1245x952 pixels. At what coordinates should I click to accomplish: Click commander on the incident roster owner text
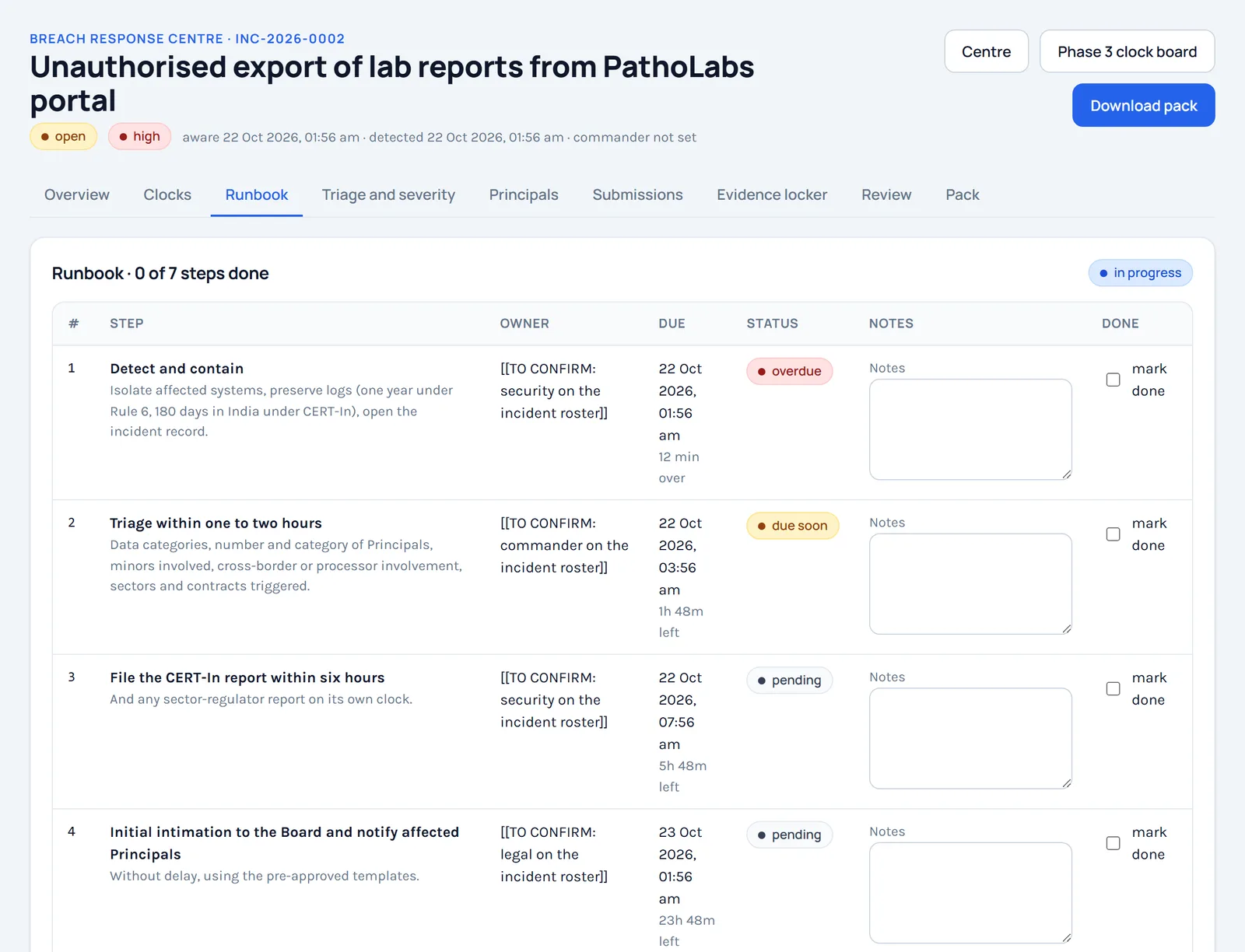pos(564,545)
